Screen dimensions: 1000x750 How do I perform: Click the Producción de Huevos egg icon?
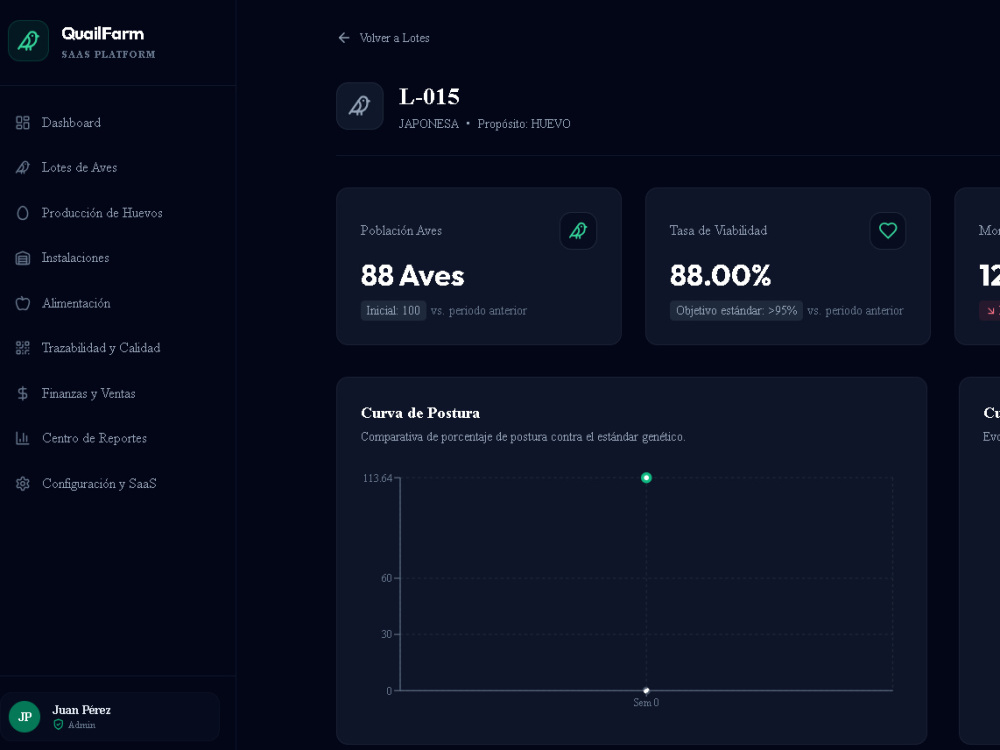coord(23,213)
